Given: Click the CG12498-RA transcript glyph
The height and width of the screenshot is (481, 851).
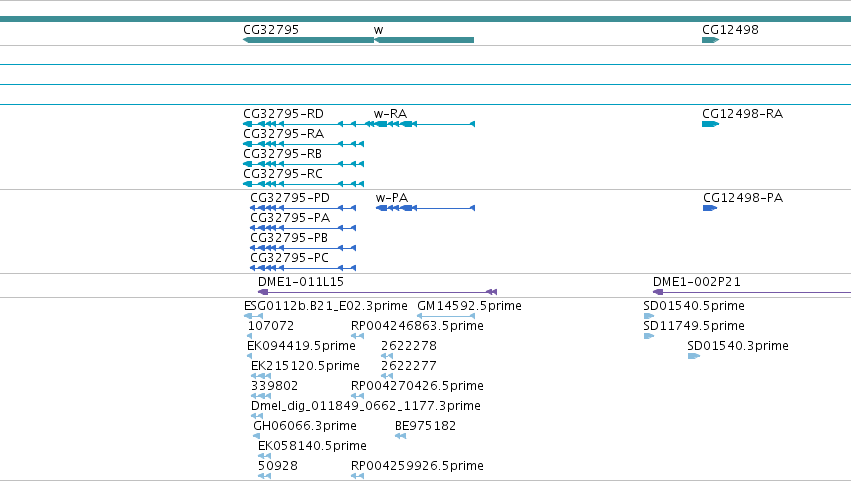Looking at the screenshot, I should pyautogui.click(x=710, y=124).
